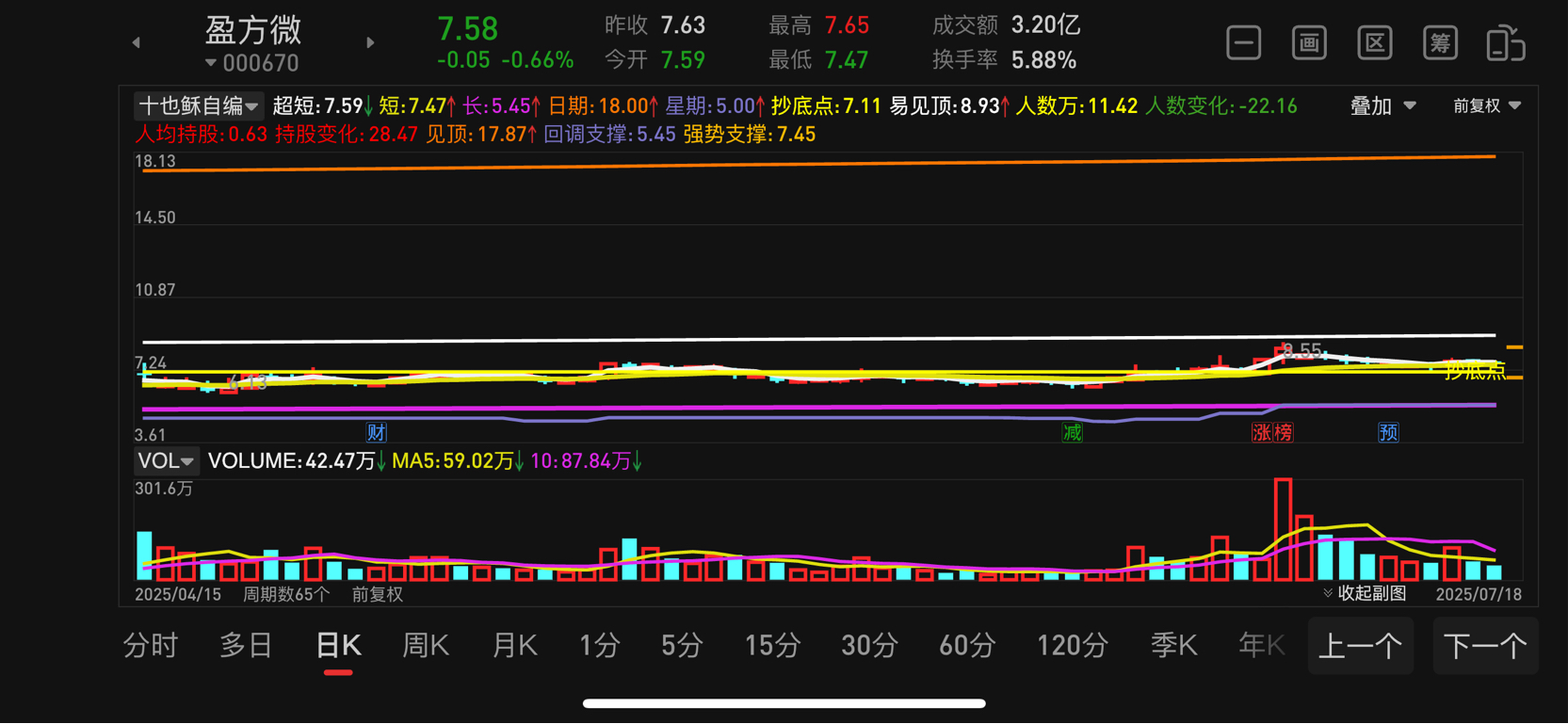This screenshot has width=1568, height=724.
Task: Open the 前复权 adjustment dropdown at top right
Action: click(x=1487, y=105)
